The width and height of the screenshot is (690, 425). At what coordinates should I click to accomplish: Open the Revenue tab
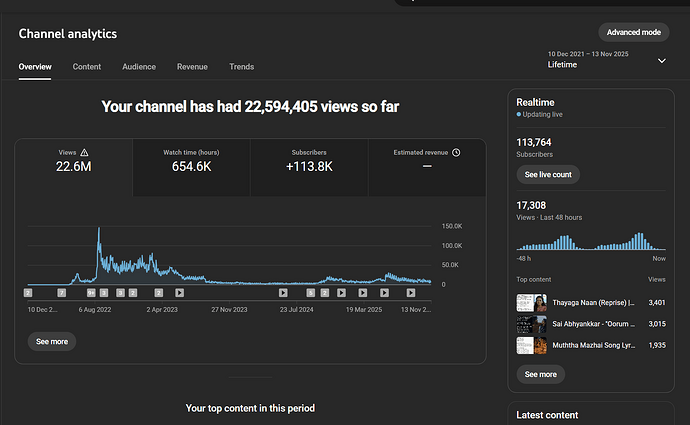tap(192, 67)
